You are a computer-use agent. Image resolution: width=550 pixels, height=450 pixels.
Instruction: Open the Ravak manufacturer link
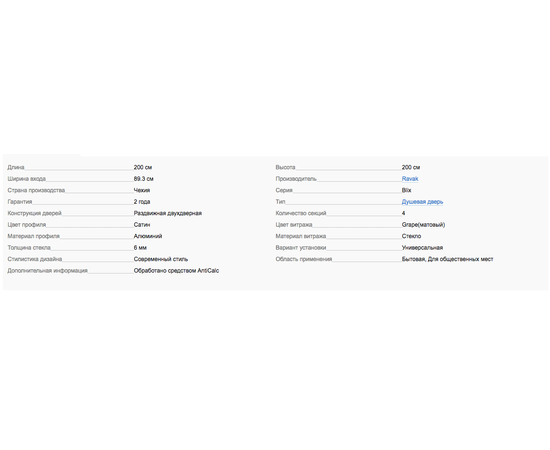click(410, 179)
